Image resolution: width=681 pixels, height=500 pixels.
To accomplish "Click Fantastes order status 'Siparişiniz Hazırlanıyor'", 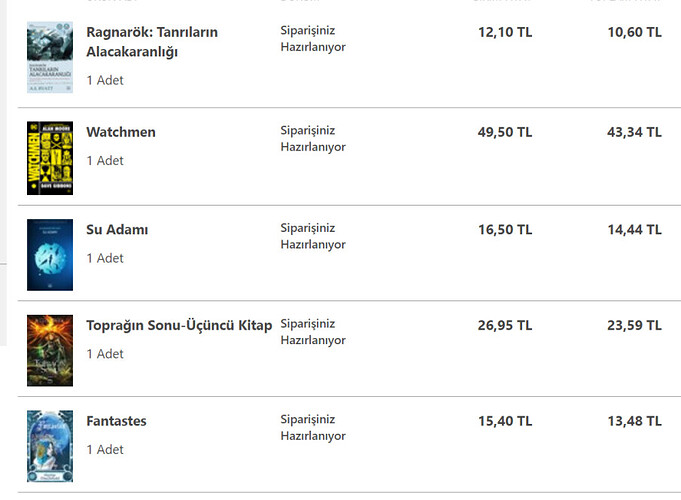I will pos(313,428).
